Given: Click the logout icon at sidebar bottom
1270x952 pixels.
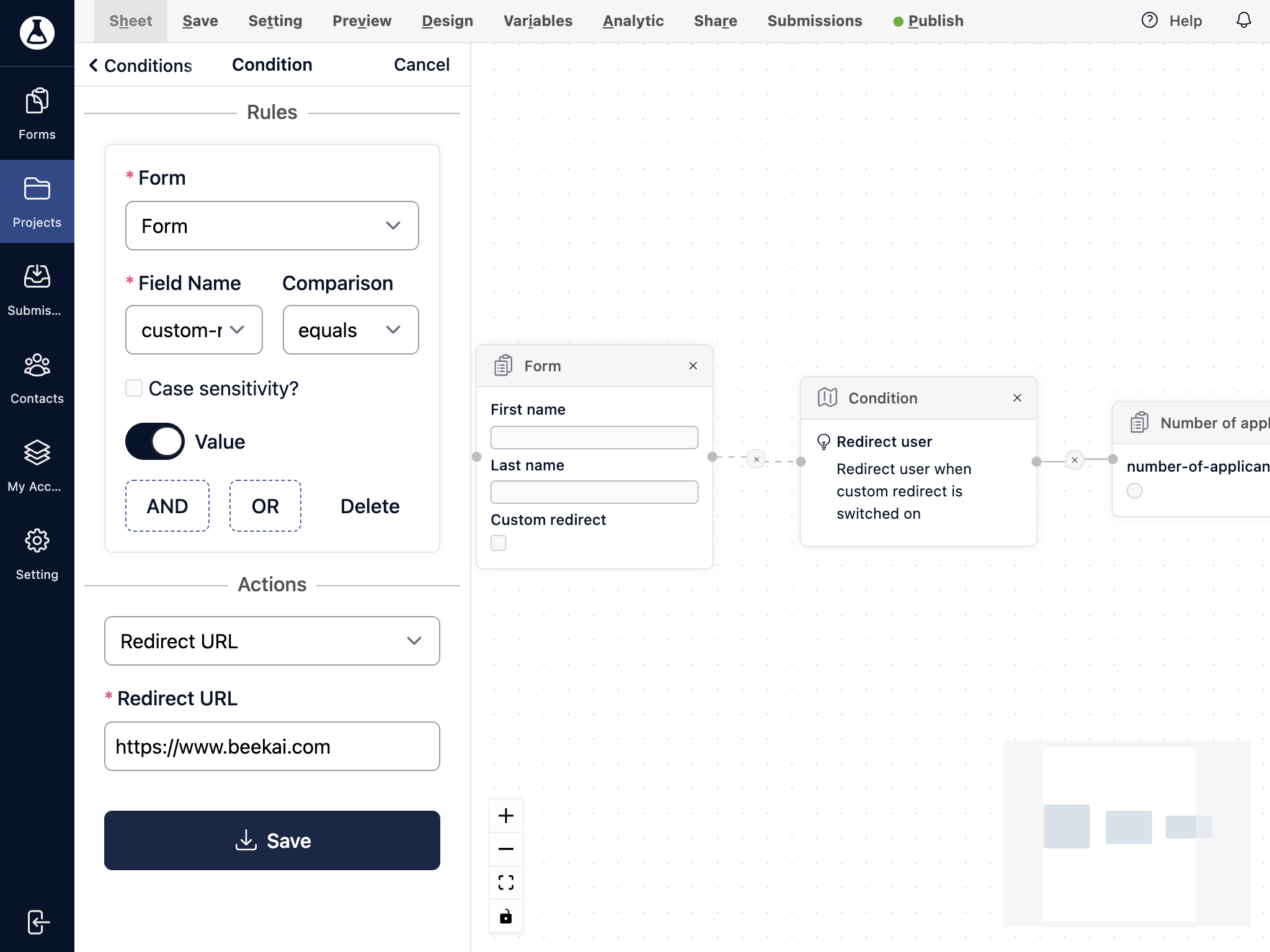Looking at the screenshot, I should pyautogui.click(x=38, y=922).
